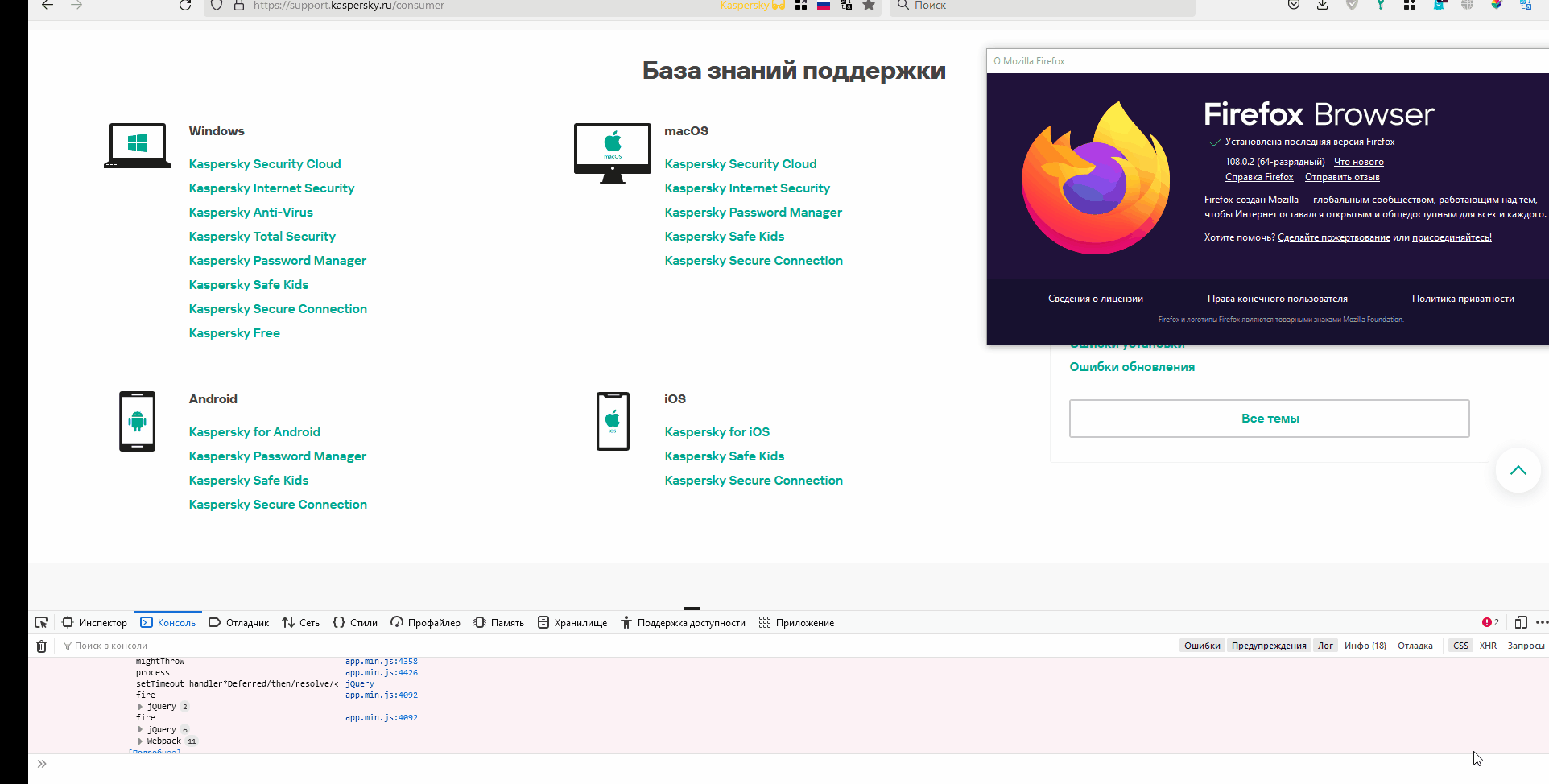Open the Хранилище tab
The image size is (1549, 784).
pos(572,623)
